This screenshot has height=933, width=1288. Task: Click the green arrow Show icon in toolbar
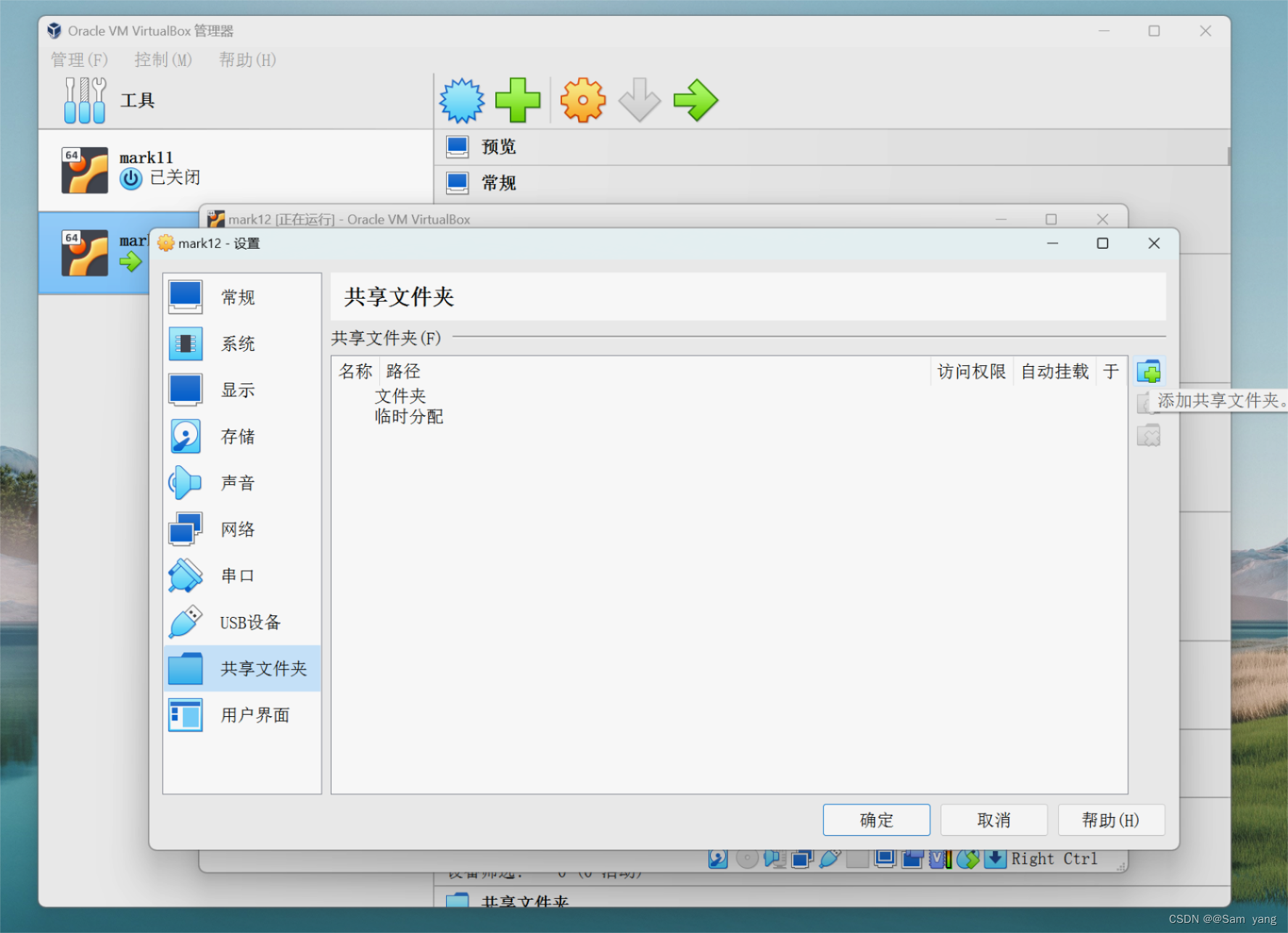tap(695, 100)
